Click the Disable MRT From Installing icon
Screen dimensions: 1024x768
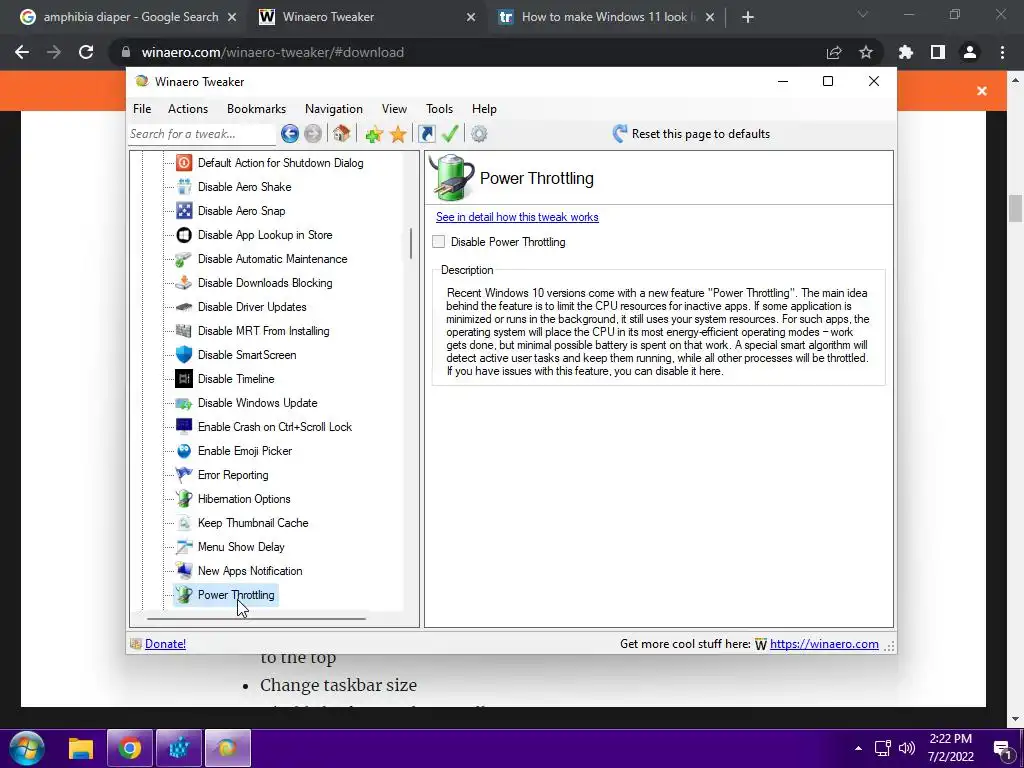[x=184, y=331]
